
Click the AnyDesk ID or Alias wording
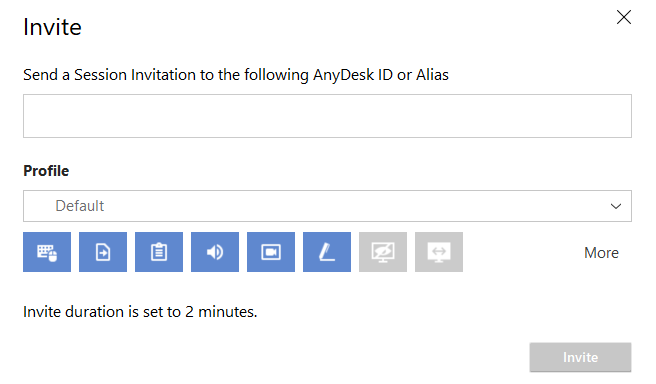[x=381, y=75]
